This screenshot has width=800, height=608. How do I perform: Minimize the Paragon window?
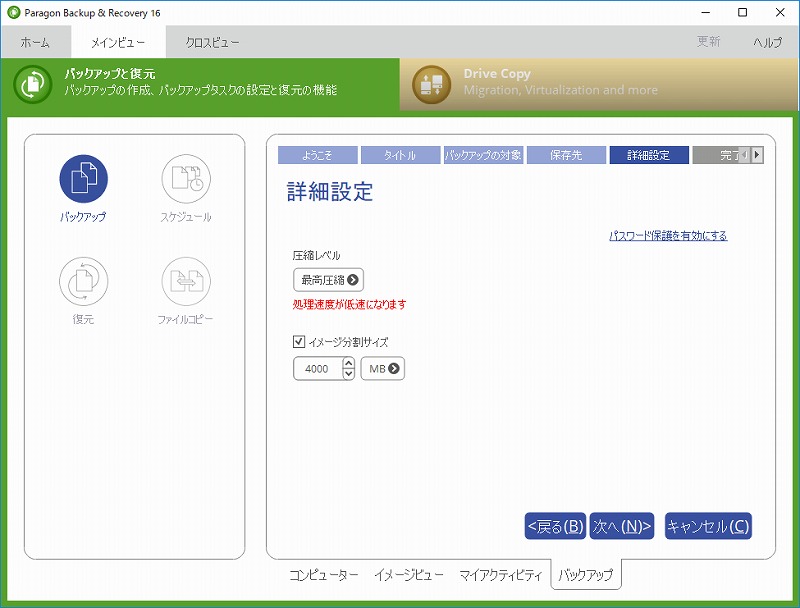706,12
